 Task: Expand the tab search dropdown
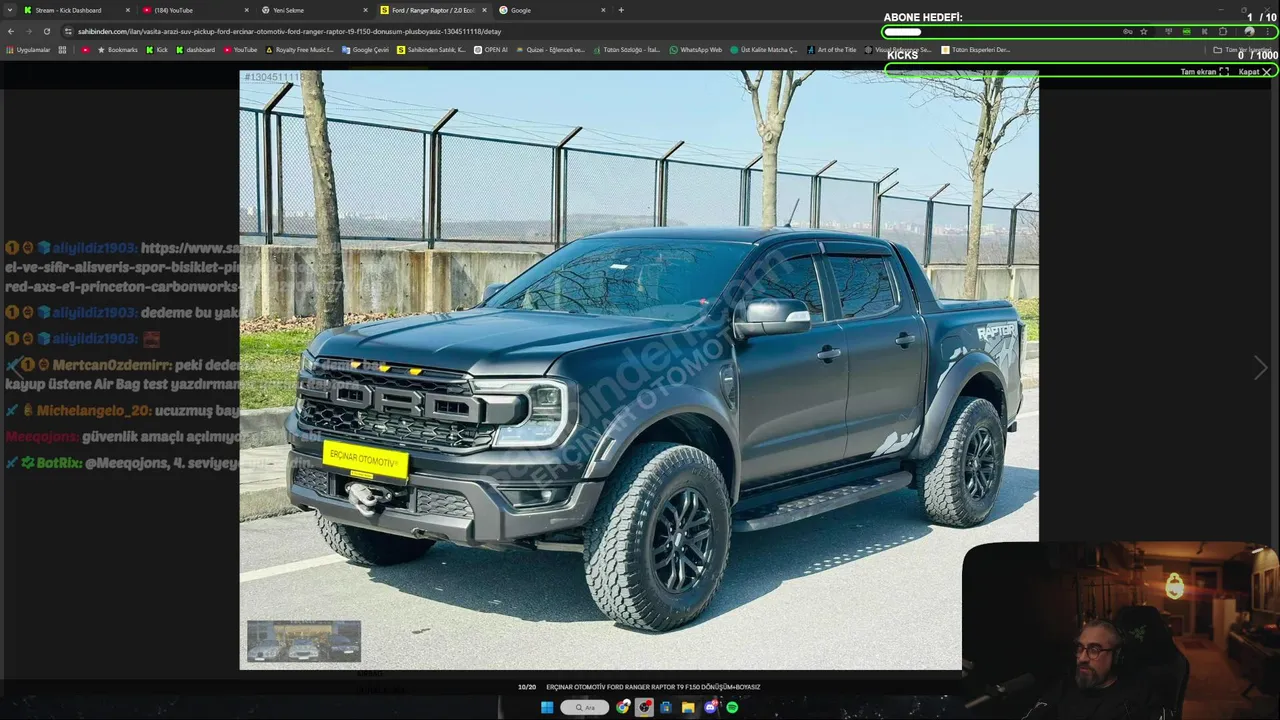click(x=10, y=10)
